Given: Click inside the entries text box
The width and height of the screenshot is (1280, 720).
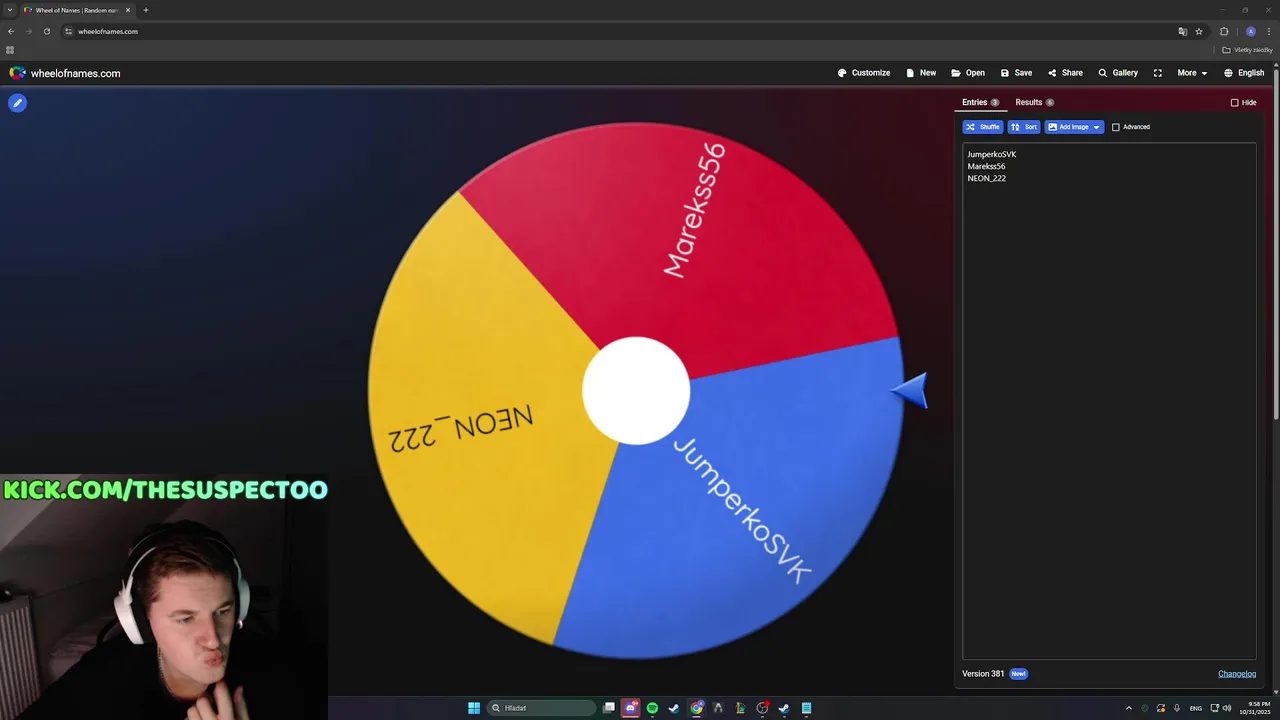Looking at the screenshot, I should [x=1109, y=400].
